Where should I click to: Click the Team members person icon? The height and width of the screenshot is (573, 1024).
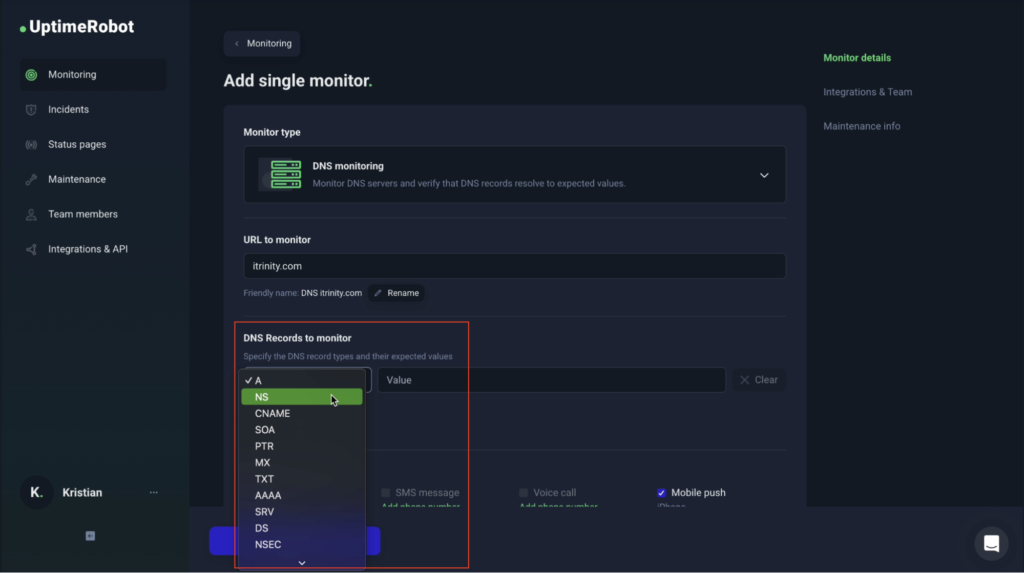tap(31, 214)
